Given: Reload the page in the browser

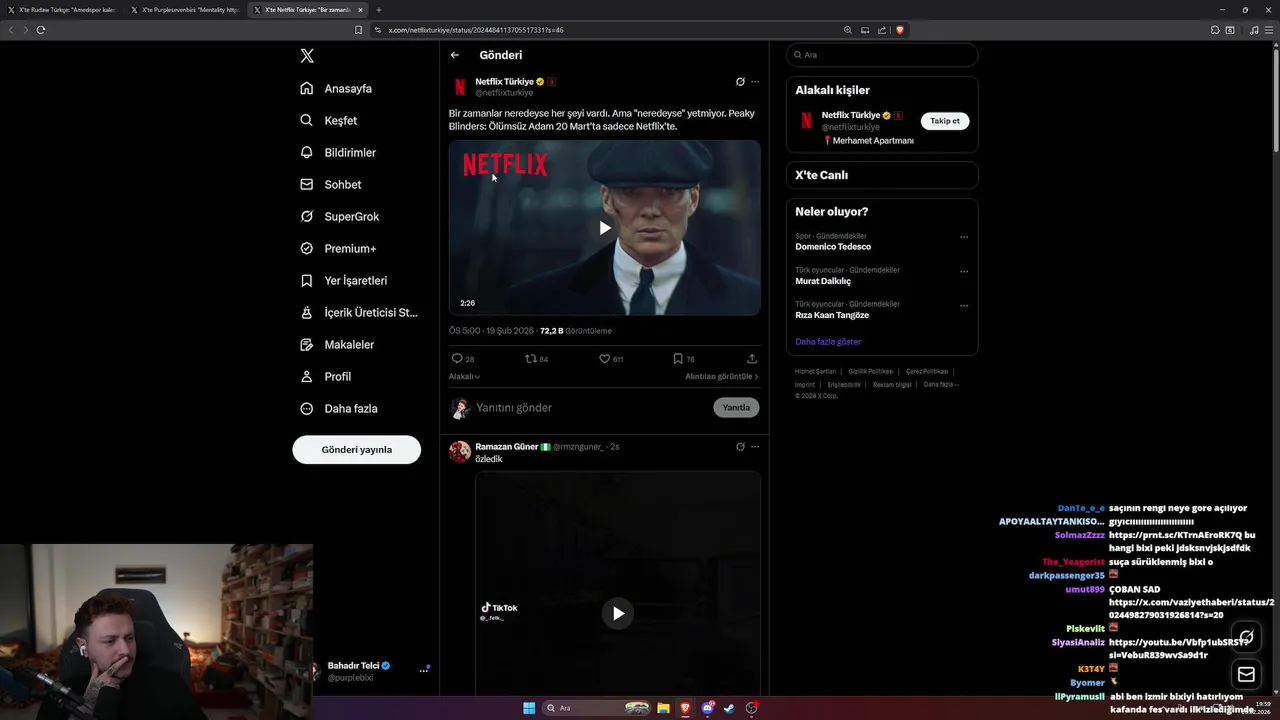Looking at the screenshot, I should coord(41,30).
